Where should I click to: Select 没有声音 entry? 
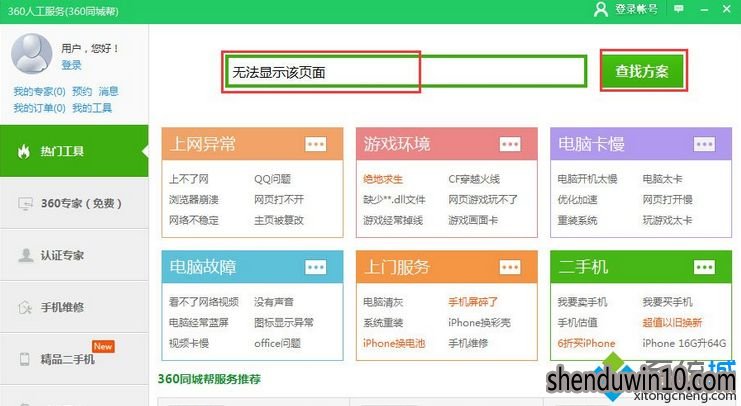point(274,302)
